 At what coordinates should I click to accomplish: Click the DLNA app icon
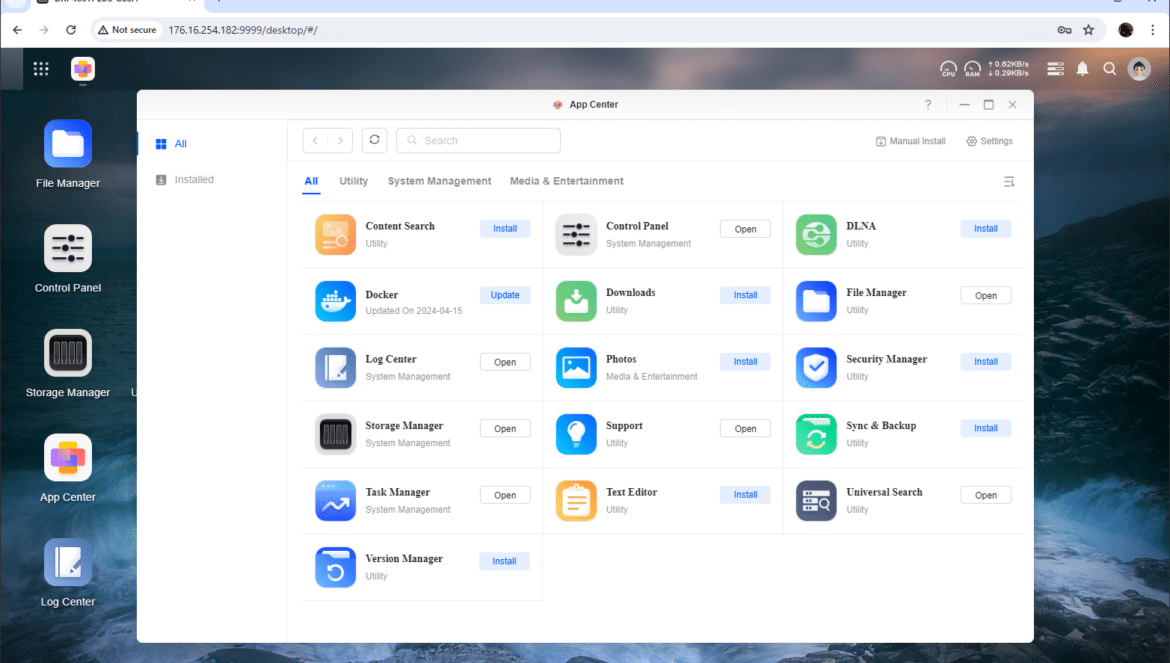click(x=816, y=234)
